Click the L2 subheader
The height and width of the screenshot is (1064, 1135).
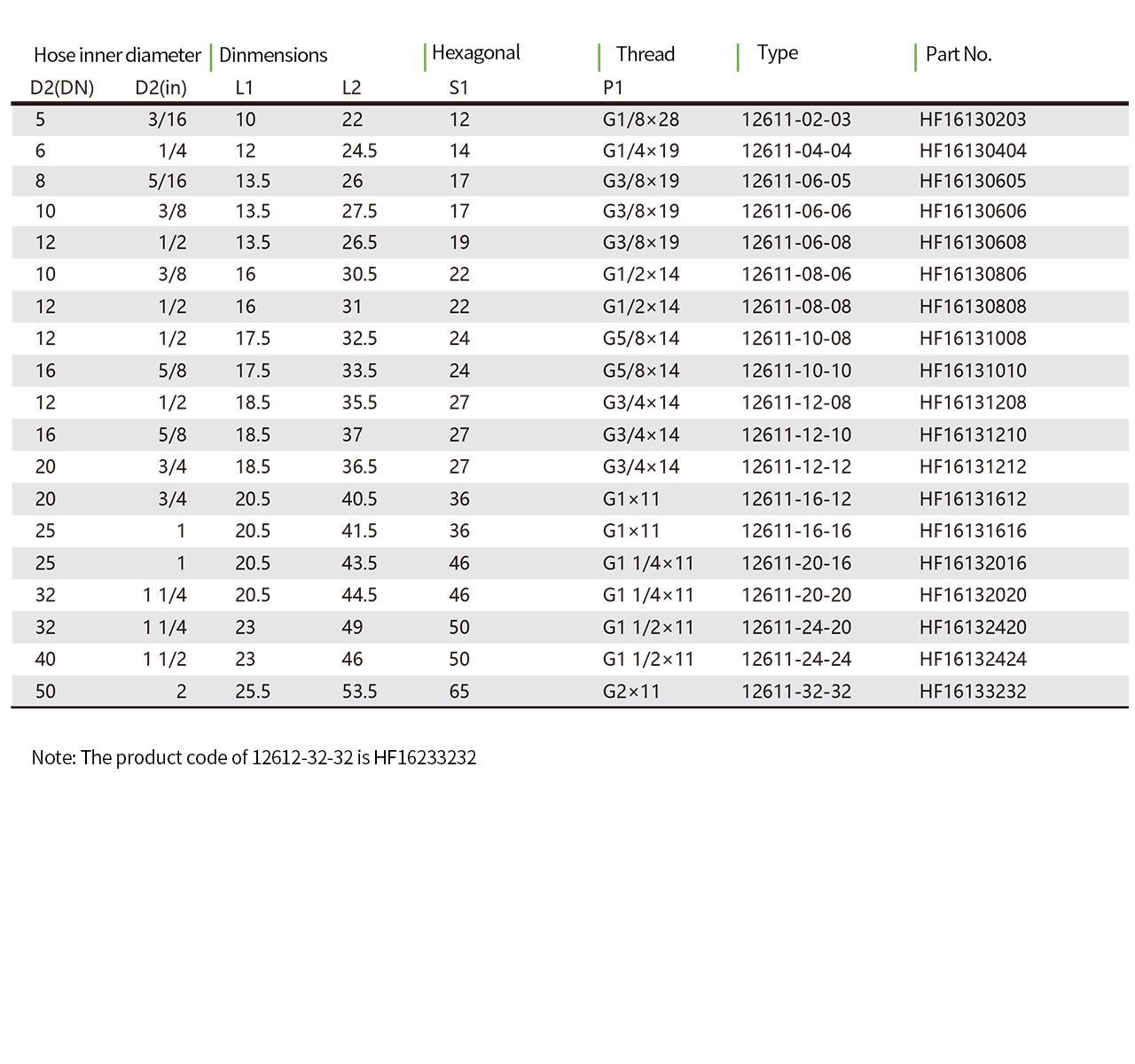click(x=352, y=88)
